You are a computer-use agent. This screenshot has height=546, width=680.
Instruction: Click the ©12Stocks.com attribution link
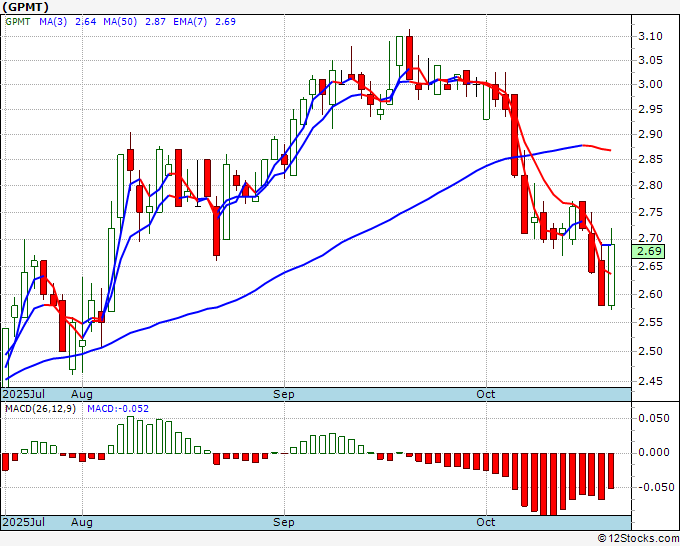(638, 539)
